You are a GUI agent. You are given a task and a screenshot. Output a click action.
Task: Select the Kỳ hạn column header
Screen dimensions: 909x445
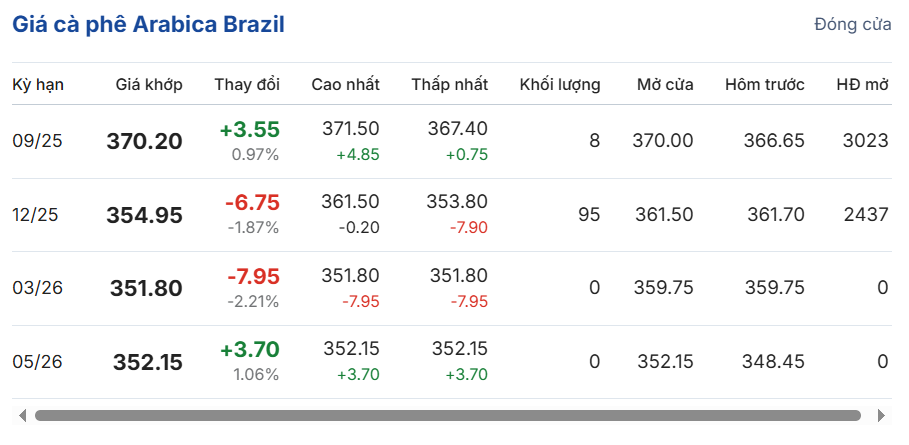38,85
